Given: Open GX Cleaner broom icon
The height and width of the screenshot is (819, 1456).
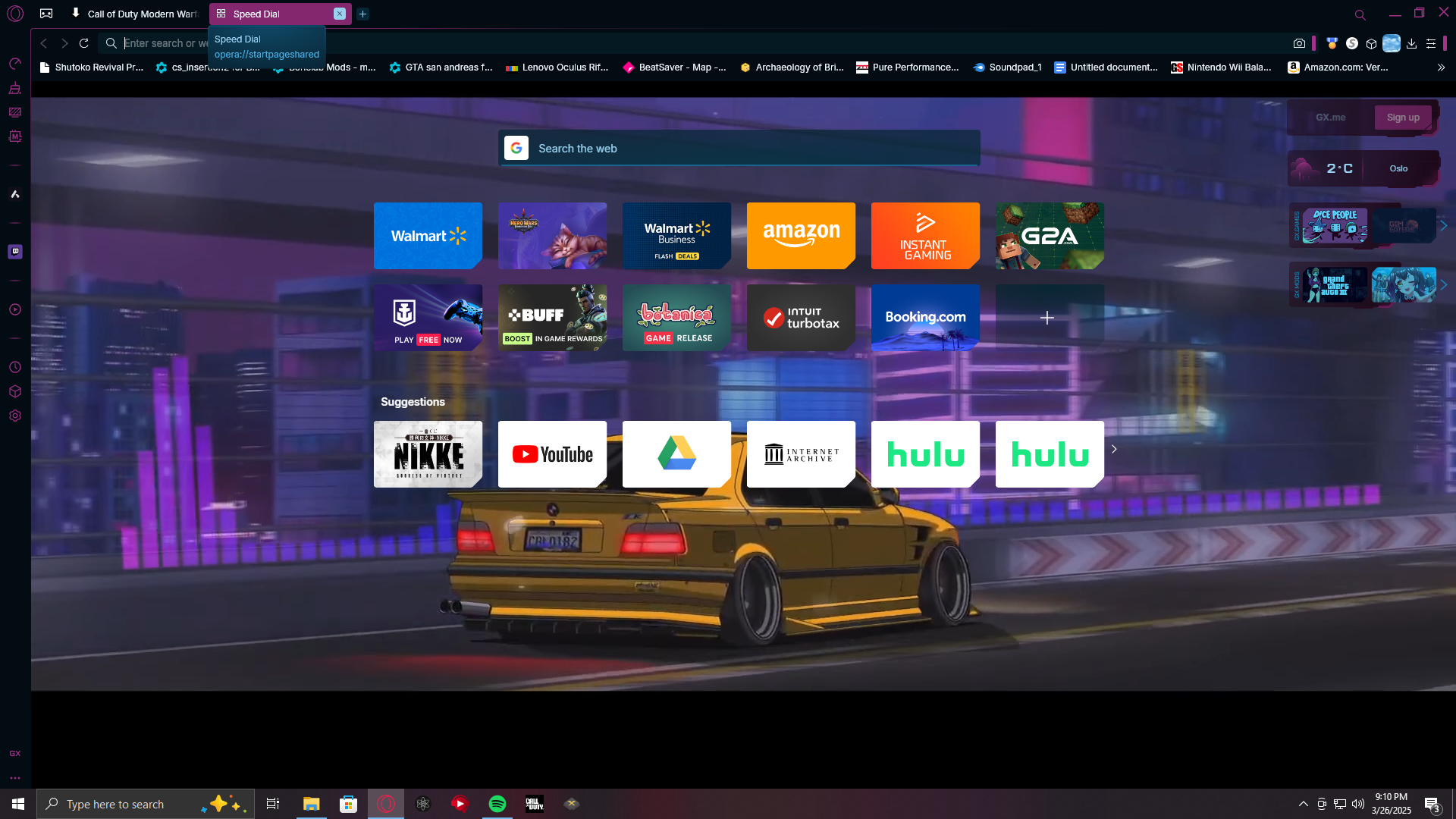Looking at the screenshot, I should 15,89.
